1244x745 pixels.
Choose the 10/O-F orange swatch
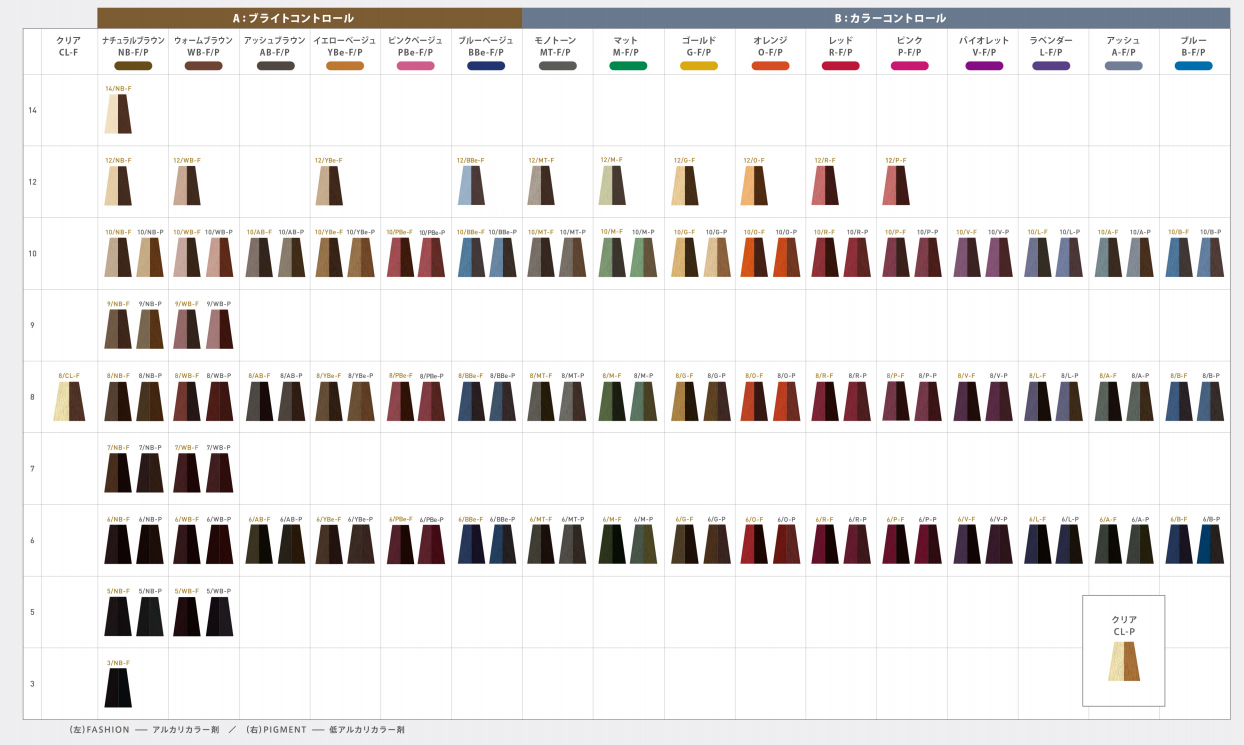click(755, 257)
